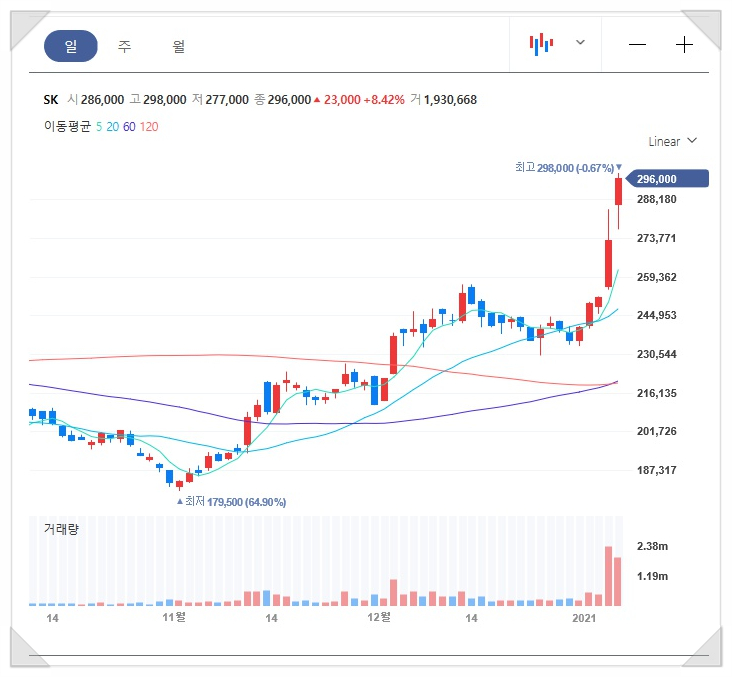Click the 298,000 high price value in header
This screenshot has height=677, width=732.
pyautogui.click(x=165, y=100)
